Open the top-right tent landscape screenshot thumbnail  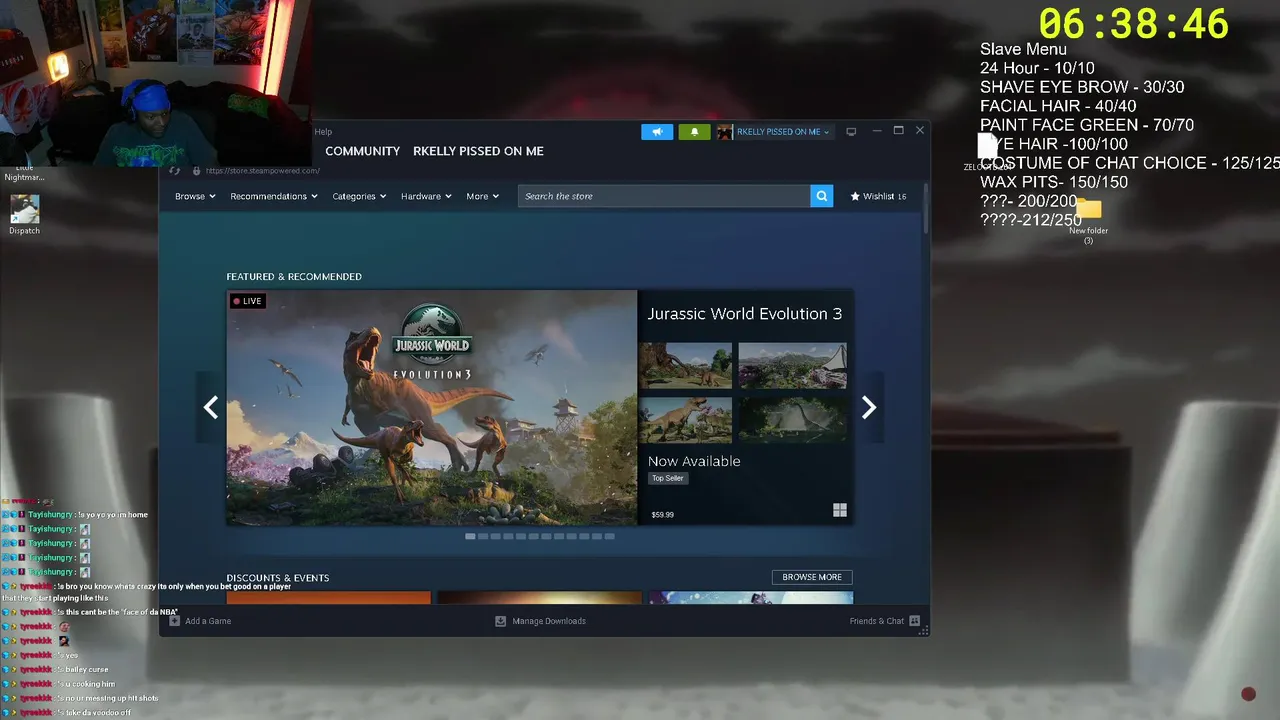click(793, 365)
